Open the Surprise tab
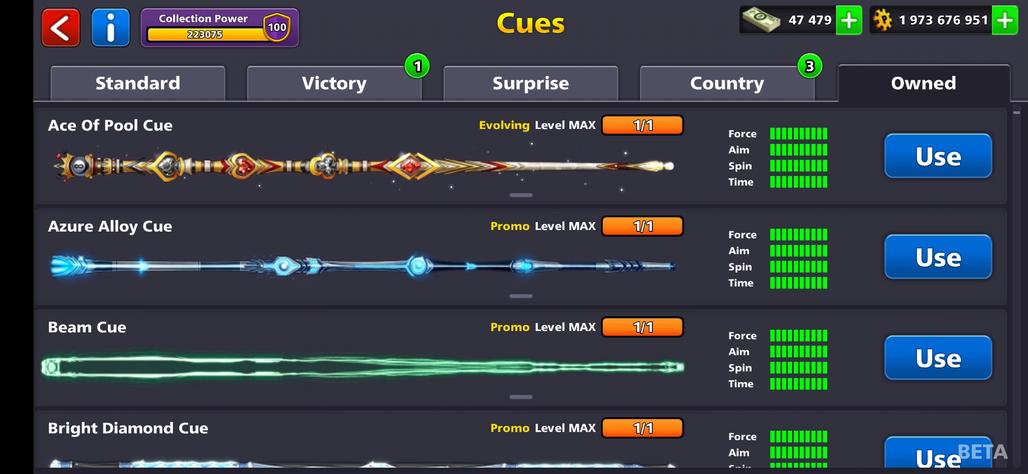 coord(530,83)
